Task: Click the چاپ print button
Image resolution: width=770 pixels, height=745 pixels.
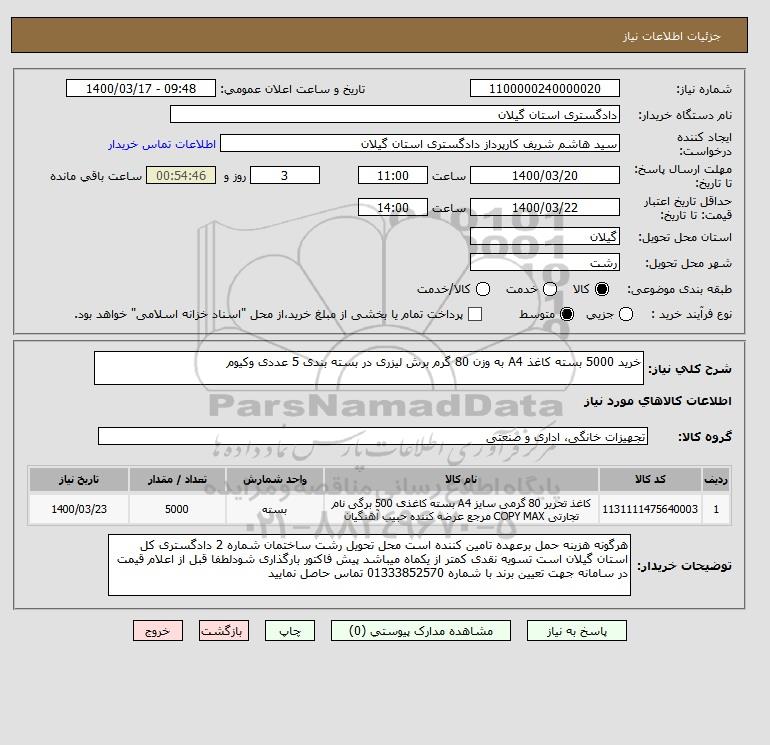Action: 290,631
